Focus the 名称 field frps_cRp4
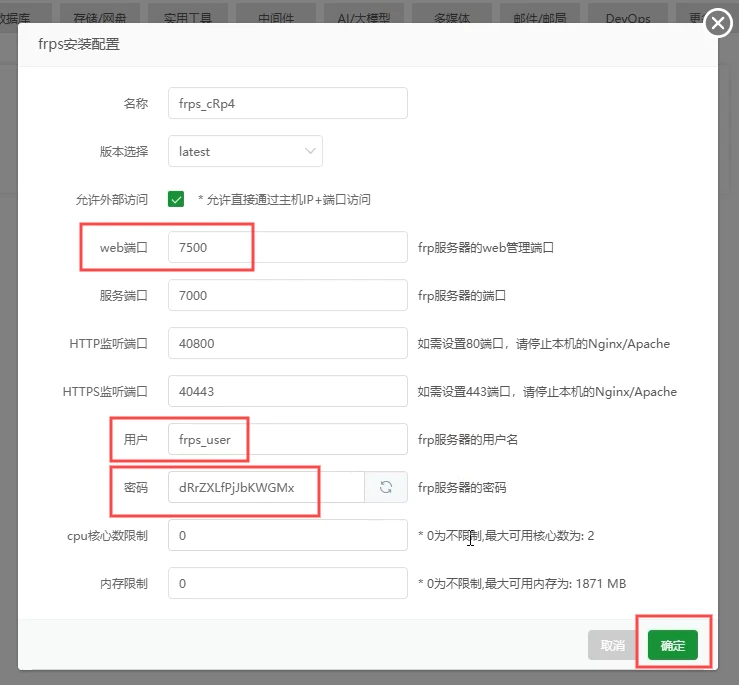 (287, 103)
